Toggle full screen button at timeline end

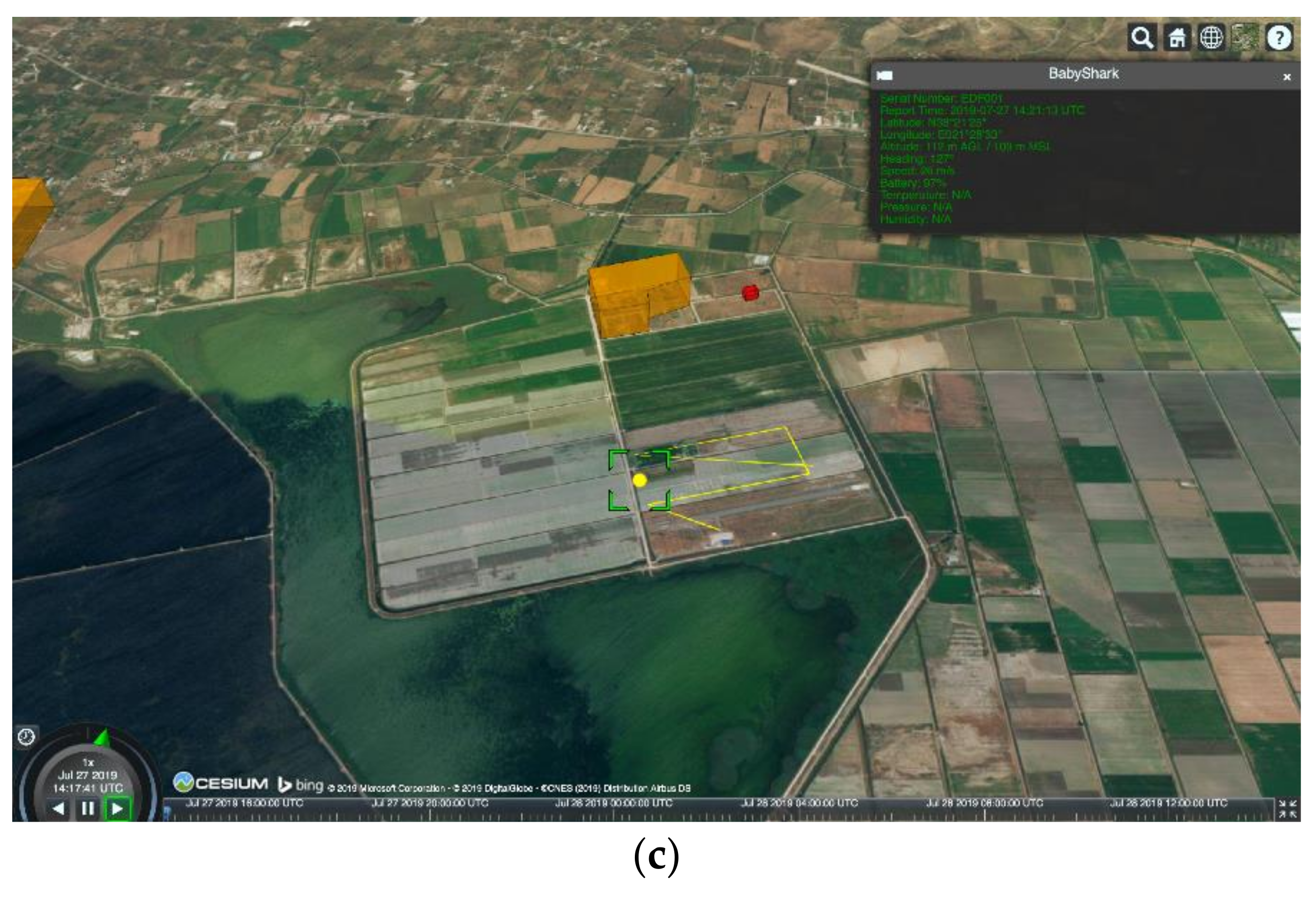pos(1287,809)
